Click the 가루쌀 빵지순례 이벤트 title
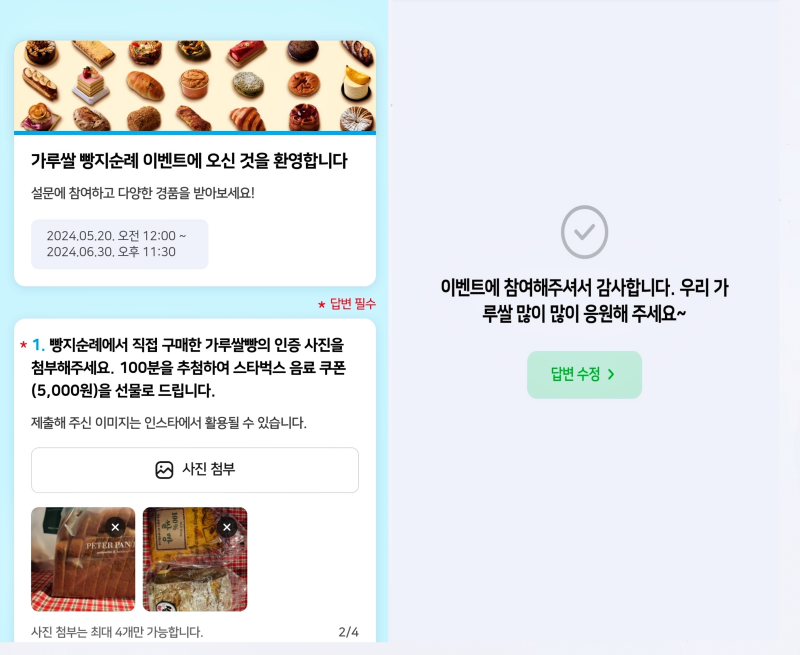This screenshot has width=800, height=655. coord(189,161)
